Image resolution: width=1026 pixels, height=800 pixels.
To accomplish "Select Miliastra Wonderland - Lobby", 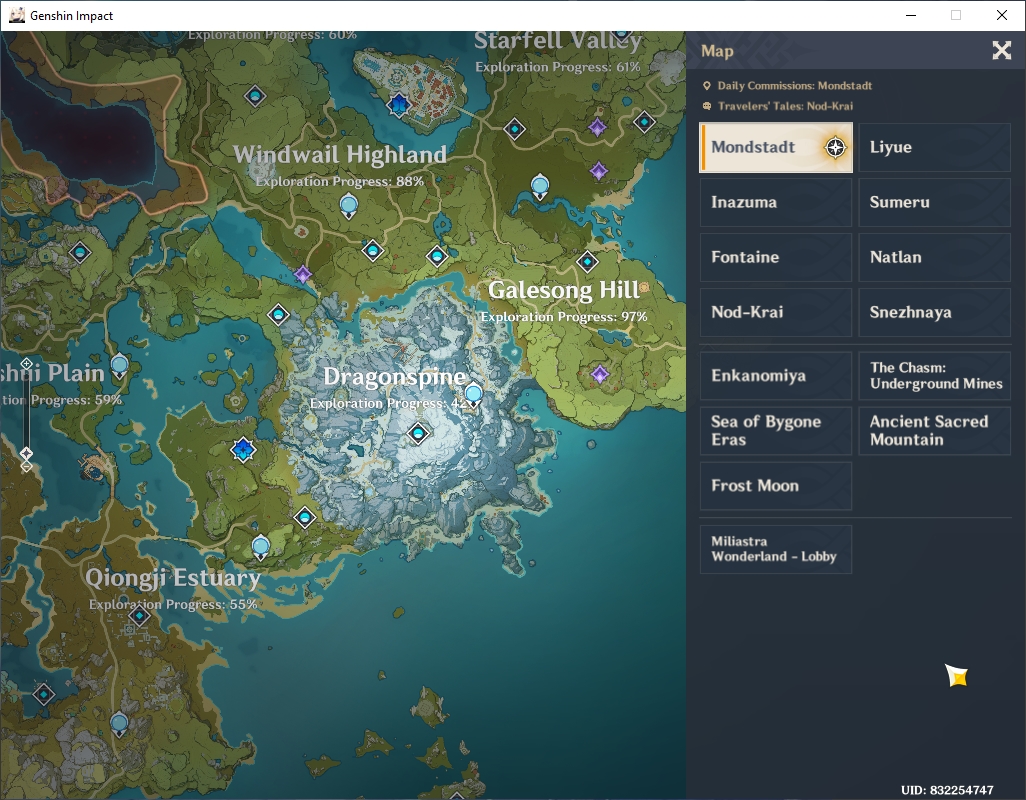I will point(776,549).
